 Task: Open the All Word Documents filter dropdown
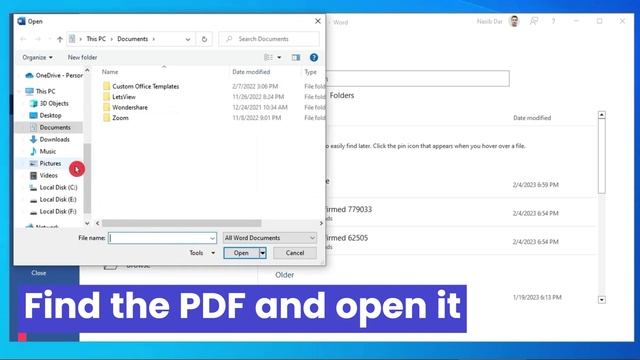[269, 238]
